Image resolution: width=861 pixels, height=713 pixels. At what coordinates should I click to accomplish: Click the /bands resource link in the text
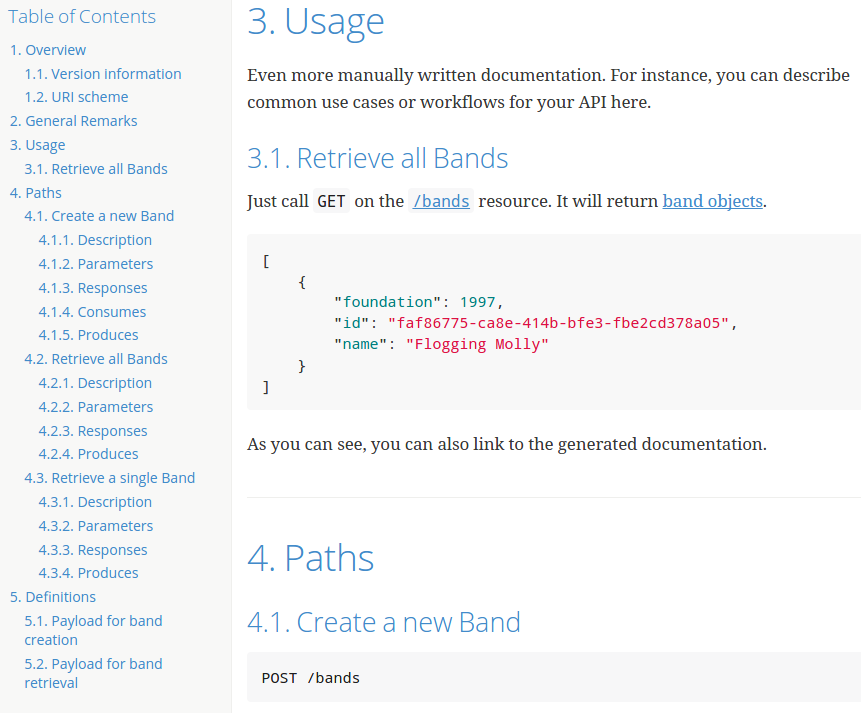(440, 201)
